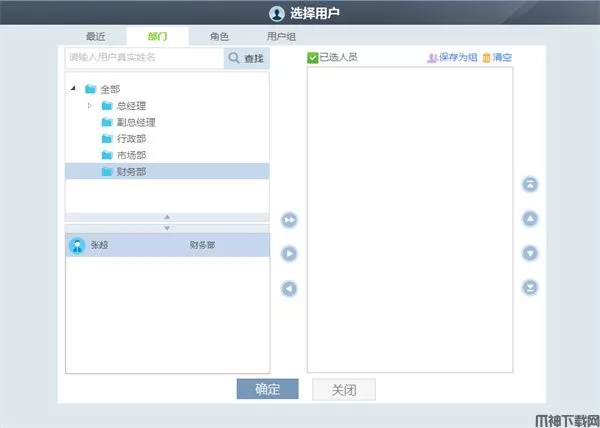The width and height of the screenshot is (600, 428).
Task: Select the 总经理 department row
Action: coord(167,106)
